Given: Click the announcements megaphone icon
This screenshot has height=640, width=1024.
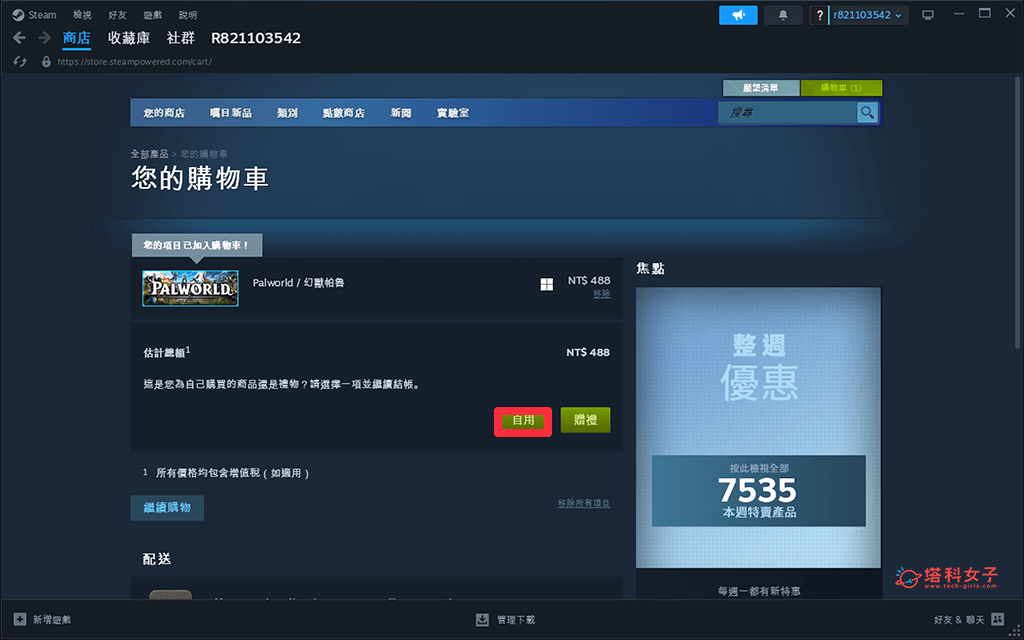Looking at the screenshot, I should (738, 15).
